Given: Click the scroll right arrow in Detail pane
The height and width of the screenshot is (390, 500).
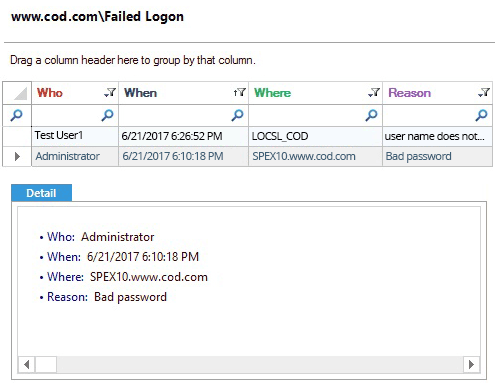Looking at the screenshot, I should (x=471, y=364).
